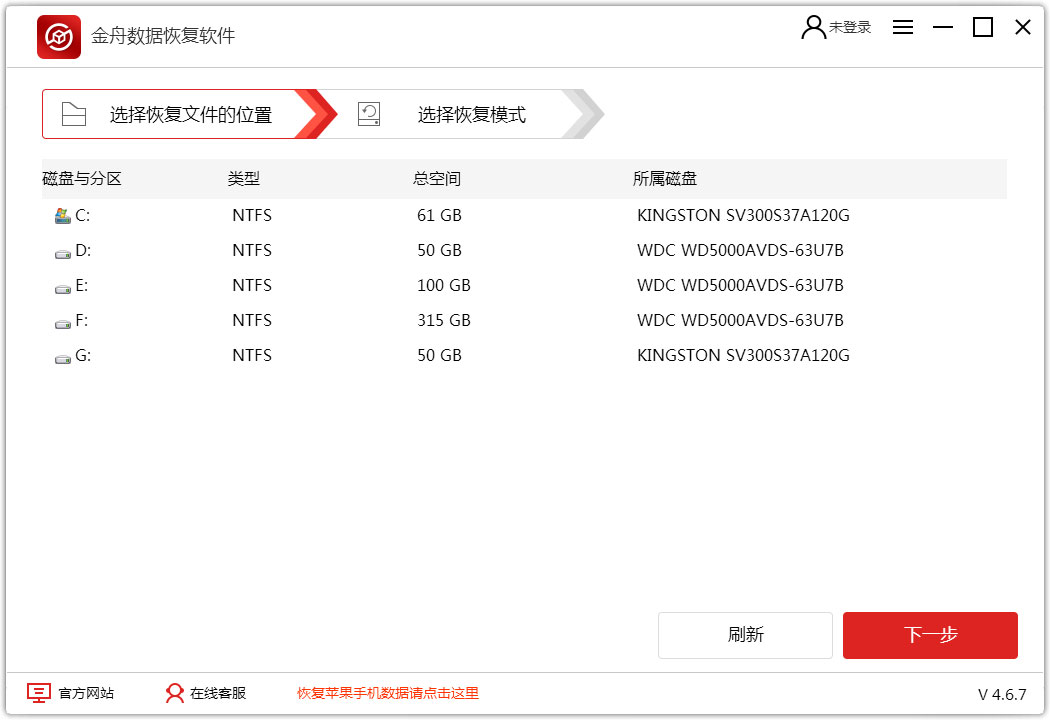Click the C: system drive icon
1050x720 pixels.
click(62, 215)
